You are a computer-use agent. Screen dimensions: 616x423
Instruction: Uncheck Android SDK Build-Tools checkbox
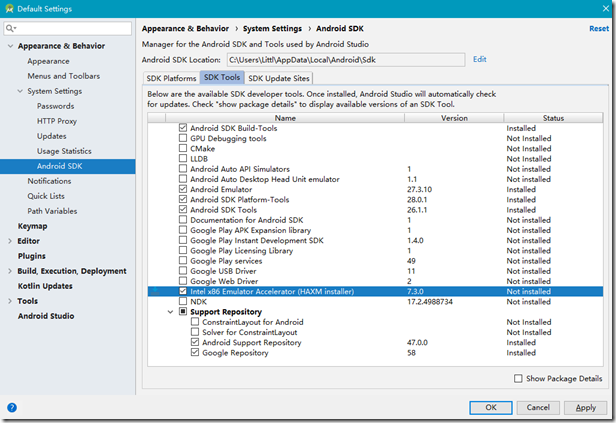[x=183, y=128]
